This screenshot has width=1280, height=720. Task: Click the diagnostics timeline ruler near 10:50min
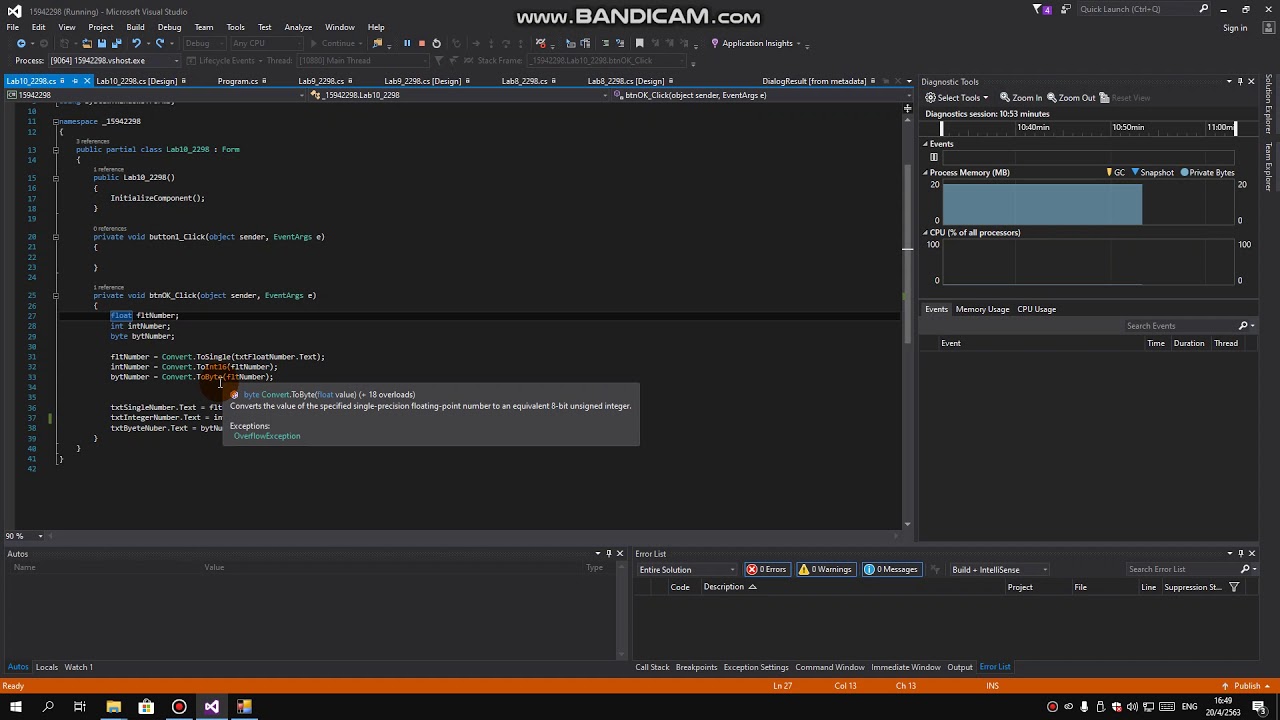point(1128,127)
